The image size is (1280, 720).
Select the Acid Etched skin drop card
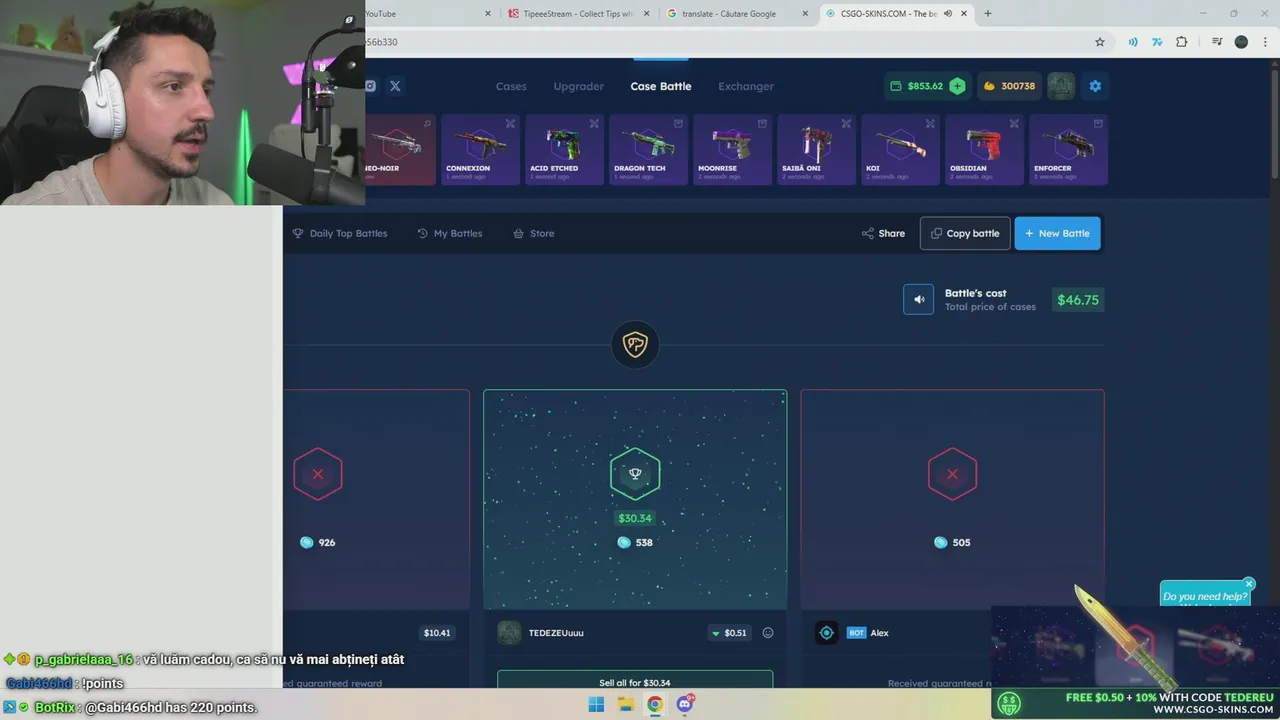[x=565, y=149]
